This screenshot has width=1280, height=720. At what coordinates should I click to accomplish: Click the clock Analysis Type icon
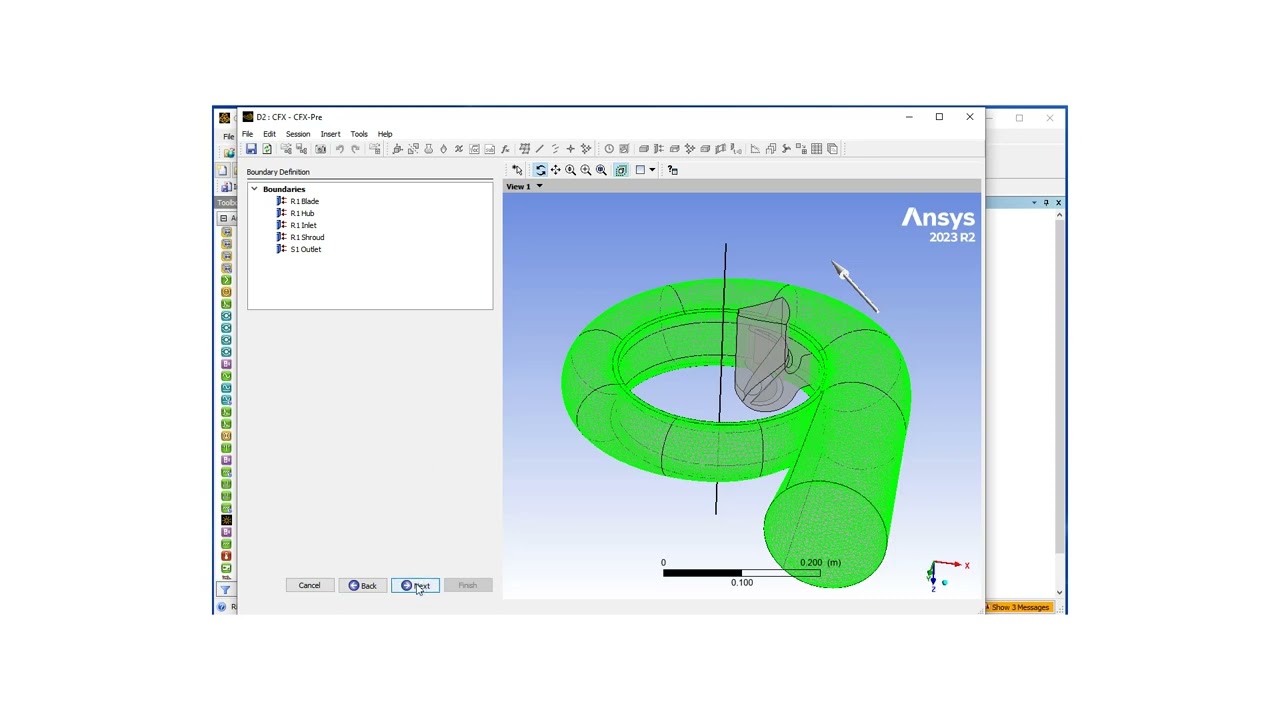click(x=609, y=149)
